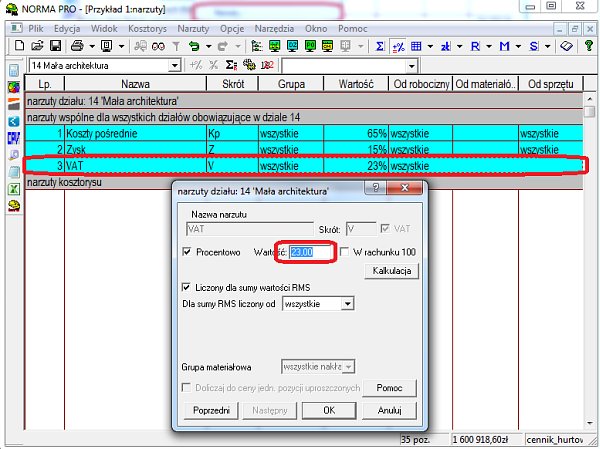Open the R toolbar dropdown arrow

[487, 46]
